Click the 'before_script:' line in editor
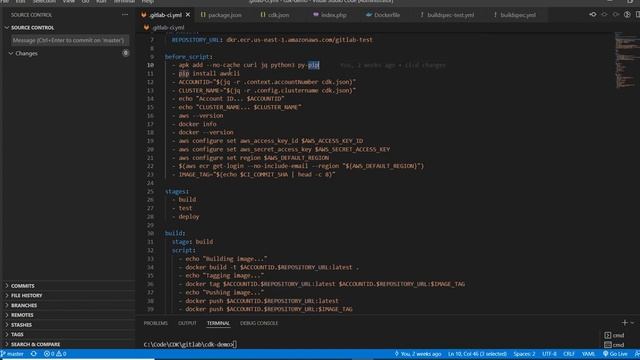The width and height of the screenshot is (640, 360). [189, 57]
